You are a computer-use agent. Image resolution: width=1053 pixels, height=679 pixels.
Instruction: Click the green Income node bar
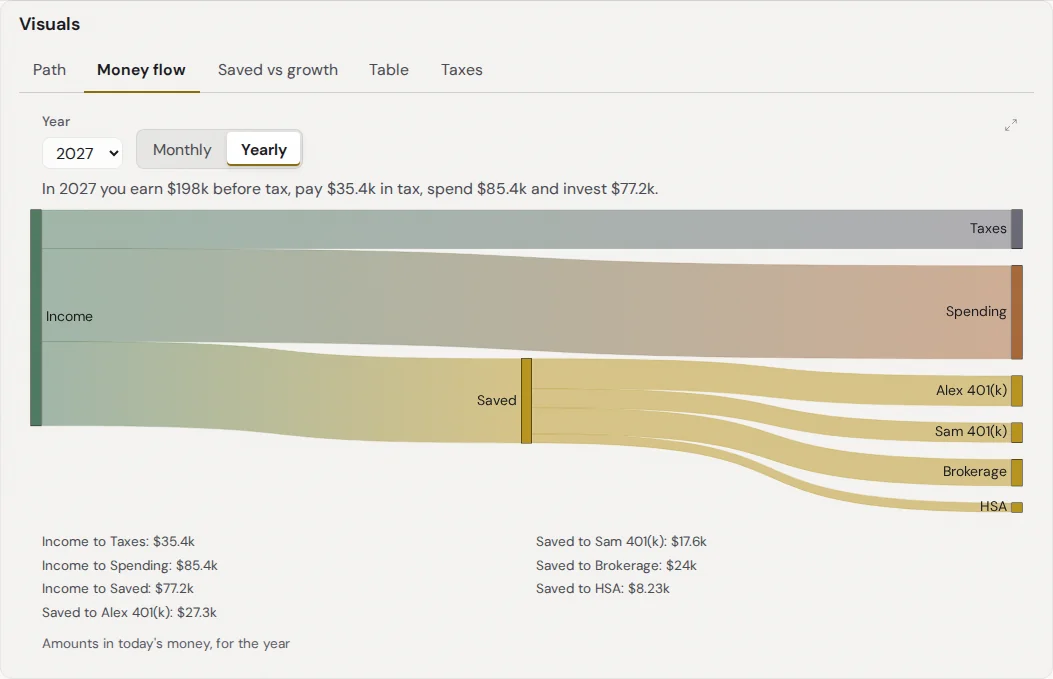(36, 317)
